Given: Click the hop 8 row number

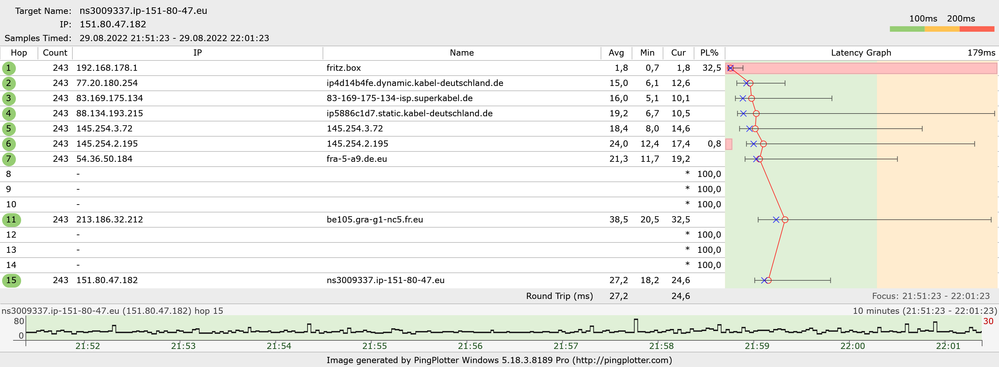Looking at the screenshot, I should click(9, 174).
